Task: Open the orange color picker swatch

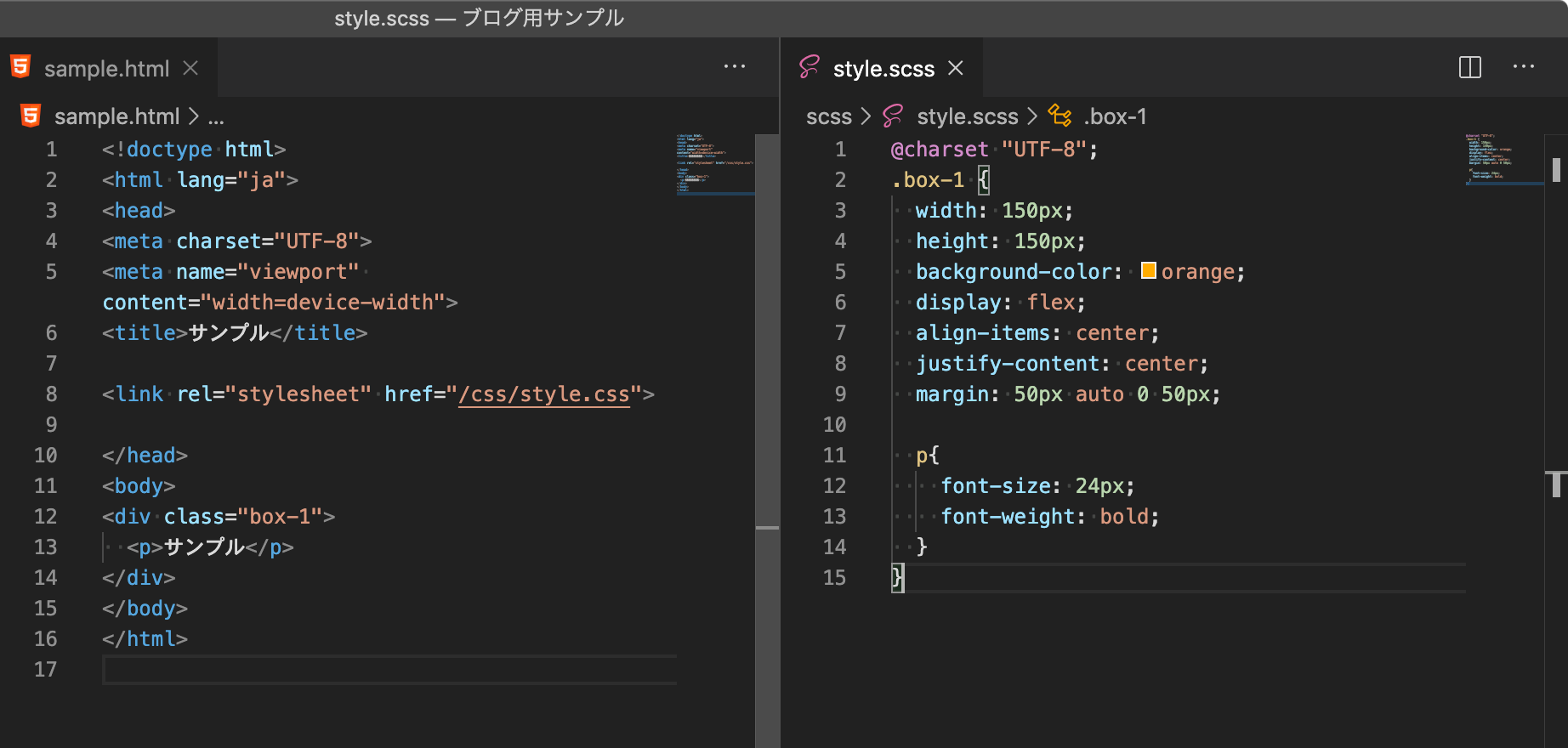Action: pyautogui.click(x=1148, y=270)
